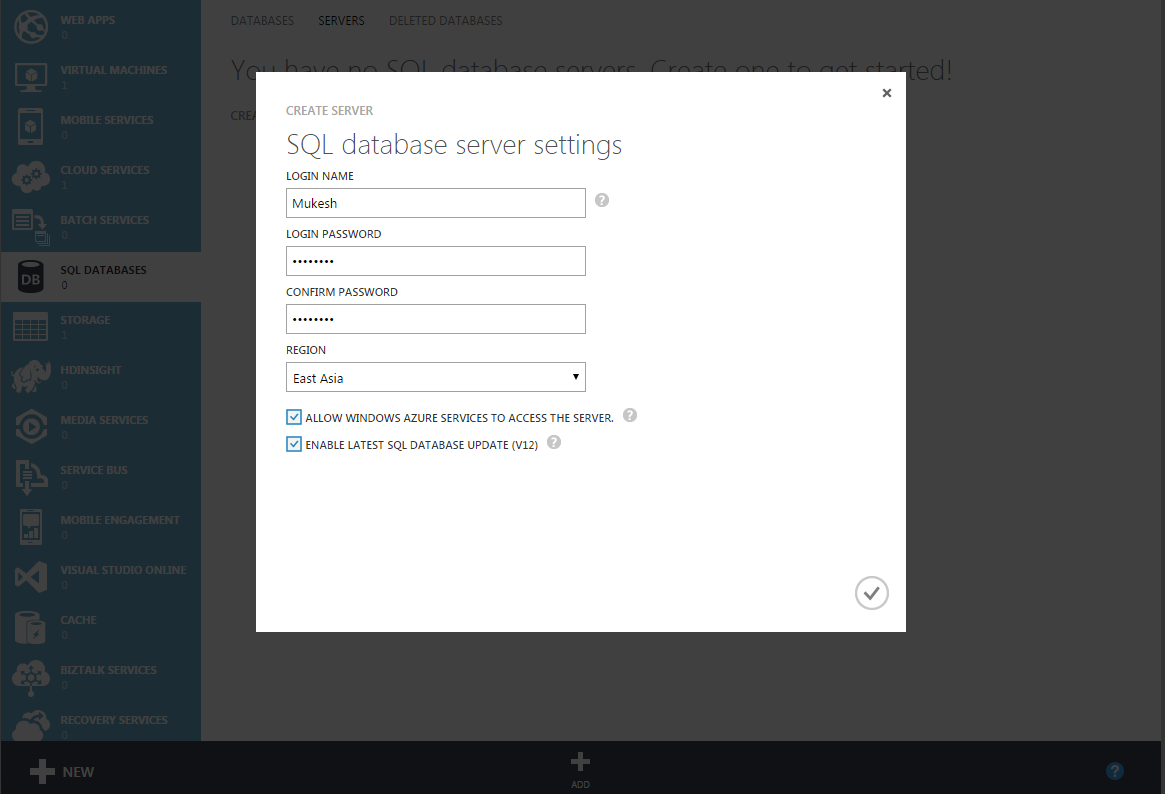Click the login name help icon
The image size is (1165, 794).
pos(602,200)
